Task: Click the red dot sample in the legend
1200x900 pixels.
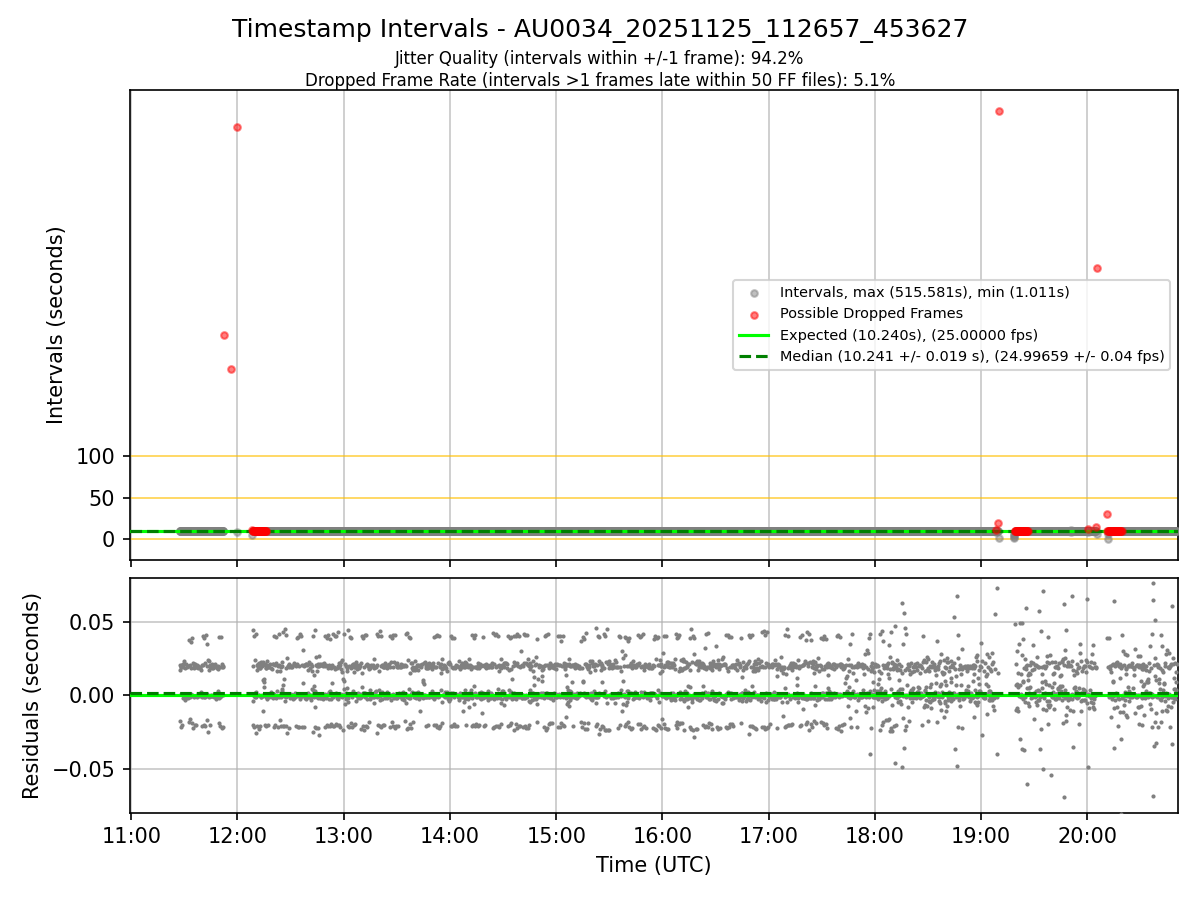Action: [754, 314]
